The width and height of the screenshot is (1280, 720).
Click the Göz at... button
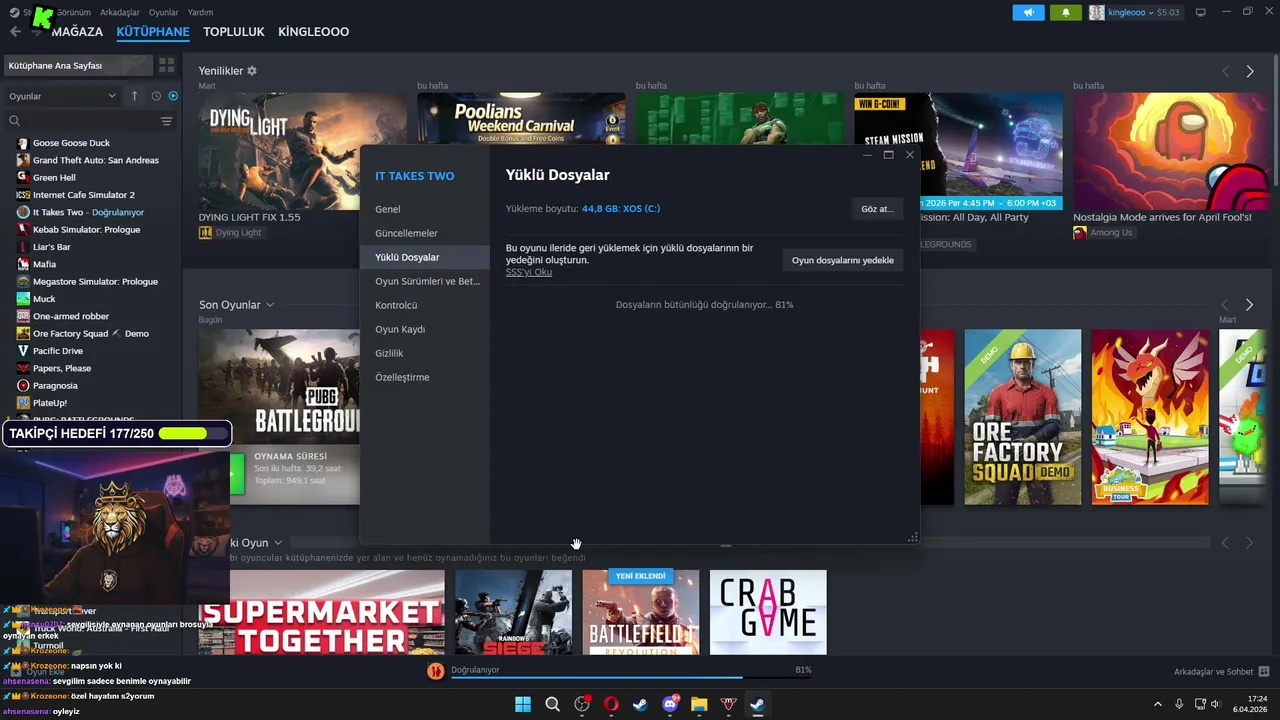[877, 209]
